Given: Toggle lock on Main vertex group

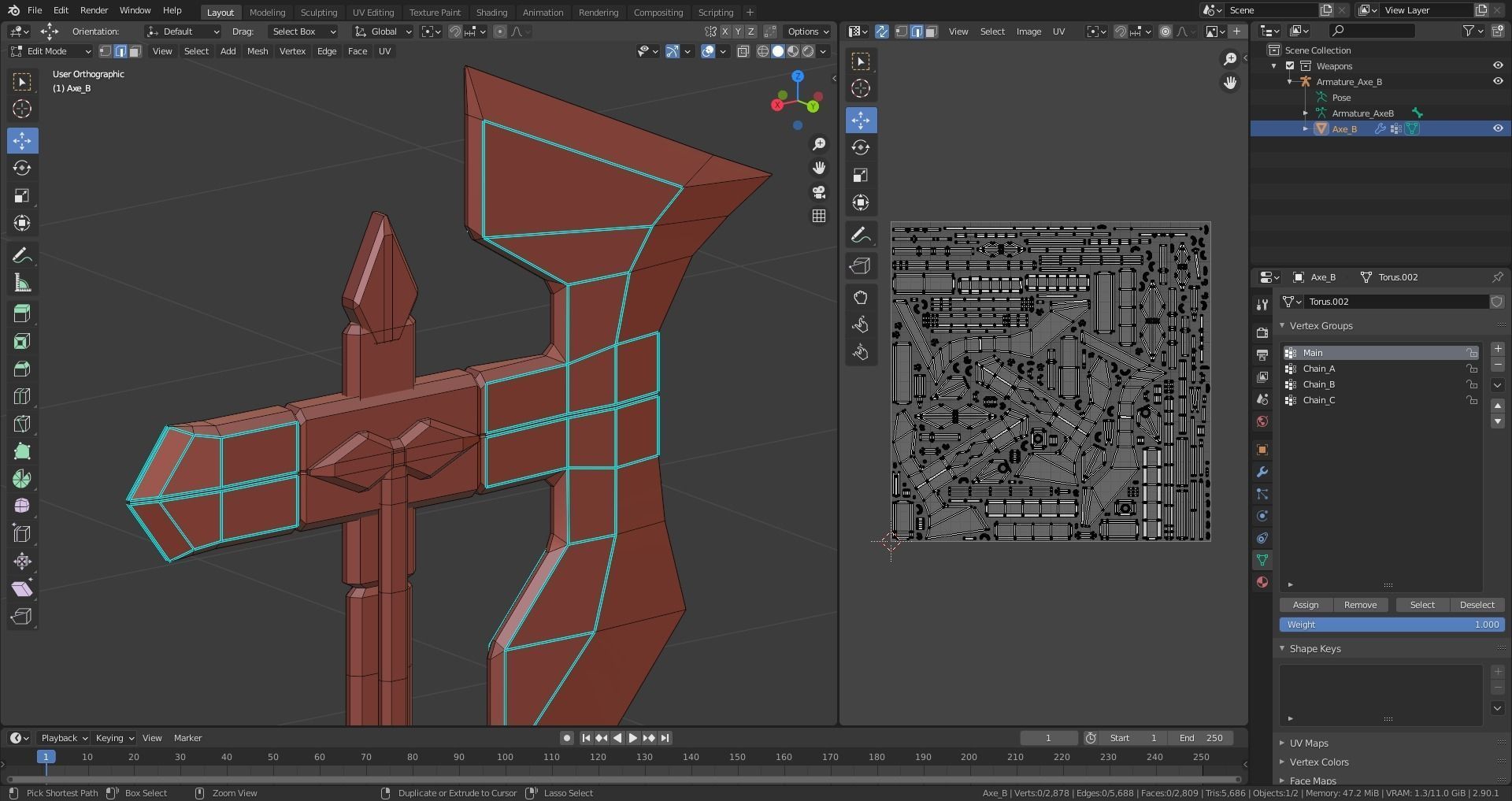Looking at the screenshot, I should pyautogui.click(x=1471, y=353).
